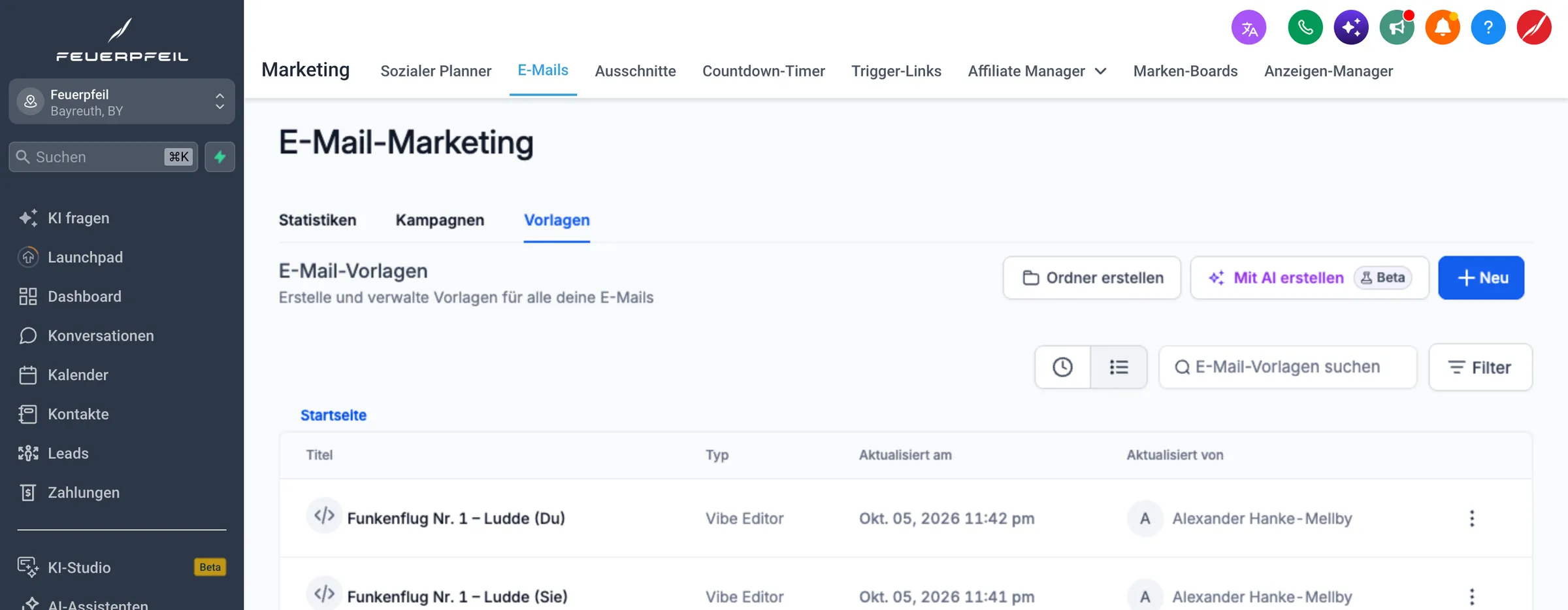This screenshot has height=610, width=1568.
Task: Open the Trigger-Links tab
Action: pos(896,71)
